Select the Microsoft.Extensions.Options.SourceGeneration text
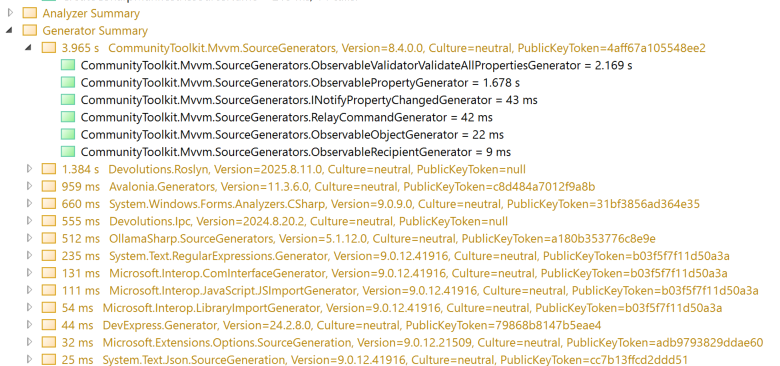The height and width of the screenshot is (366, 780). (x=433, y=343)
